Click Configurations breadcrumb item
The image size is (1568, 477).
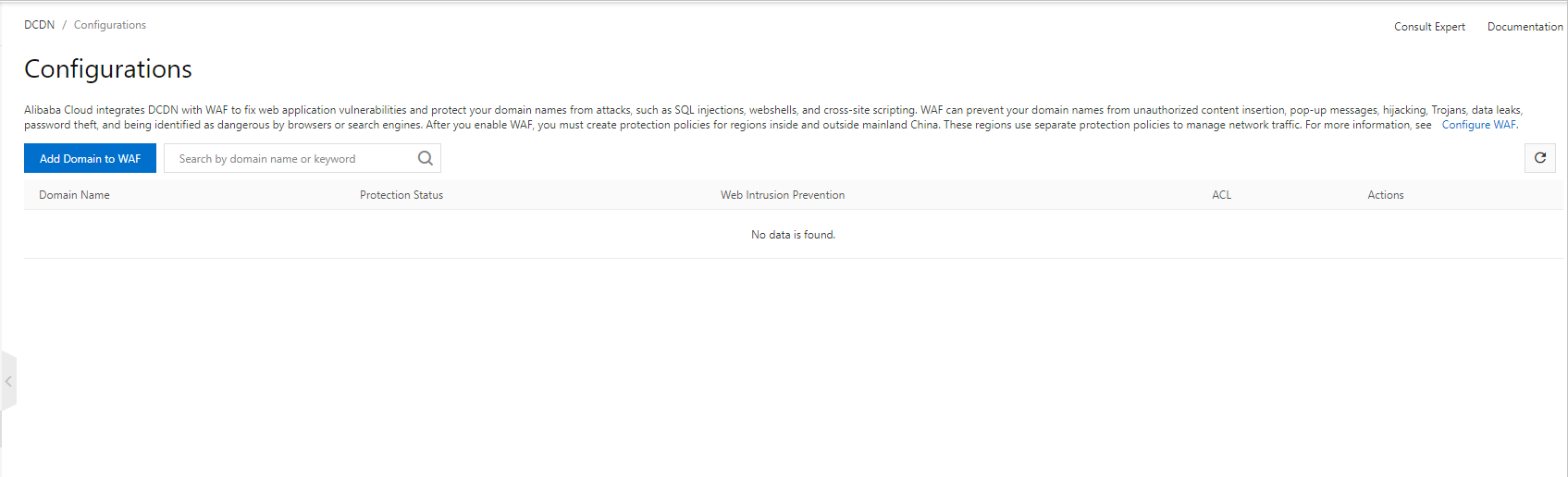click(109, 25)
